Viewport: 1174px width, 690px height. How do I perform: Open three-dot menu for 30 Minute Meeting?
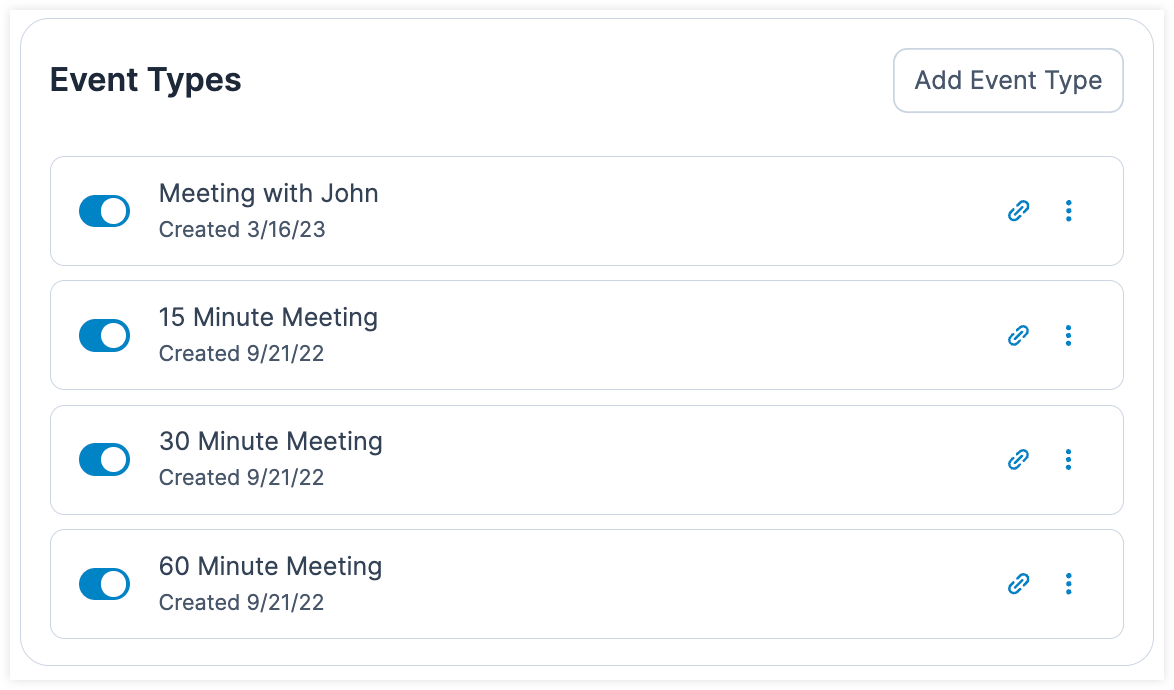click(x=1068, y=460)
